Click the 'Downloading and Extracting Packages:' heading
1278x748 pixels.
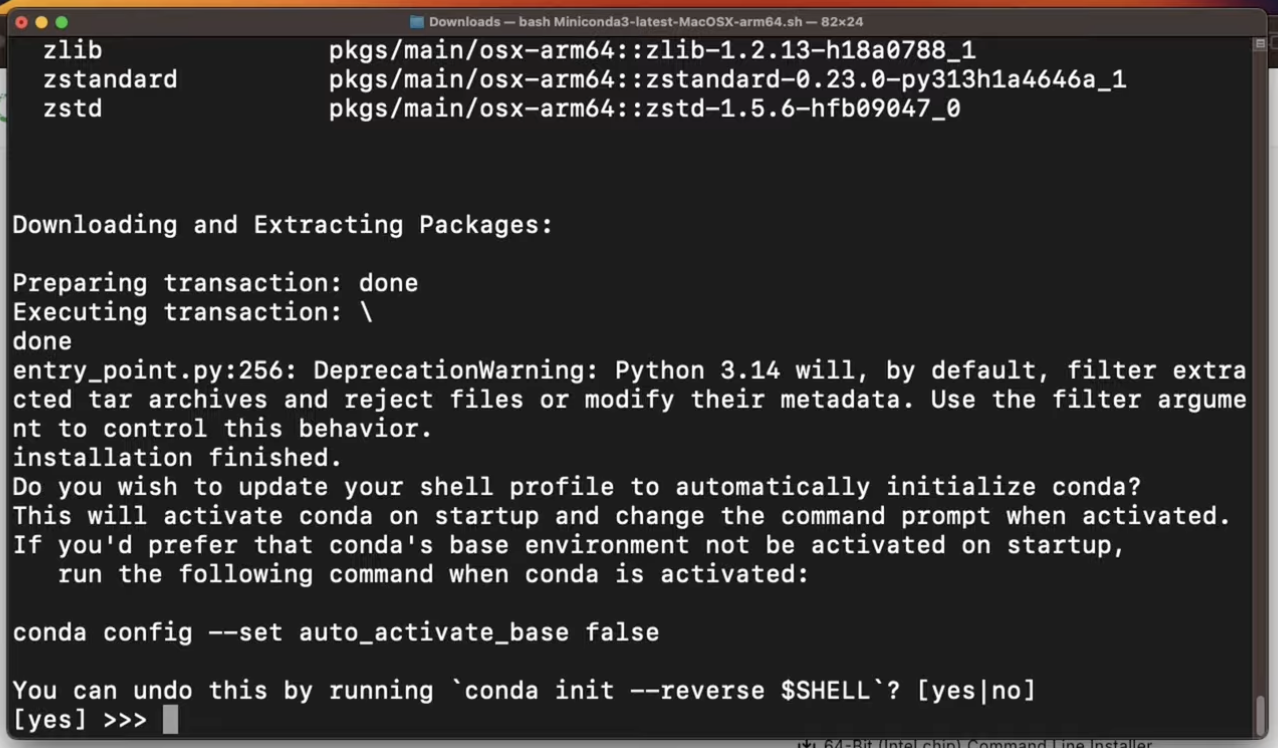[x=283, y=224]
